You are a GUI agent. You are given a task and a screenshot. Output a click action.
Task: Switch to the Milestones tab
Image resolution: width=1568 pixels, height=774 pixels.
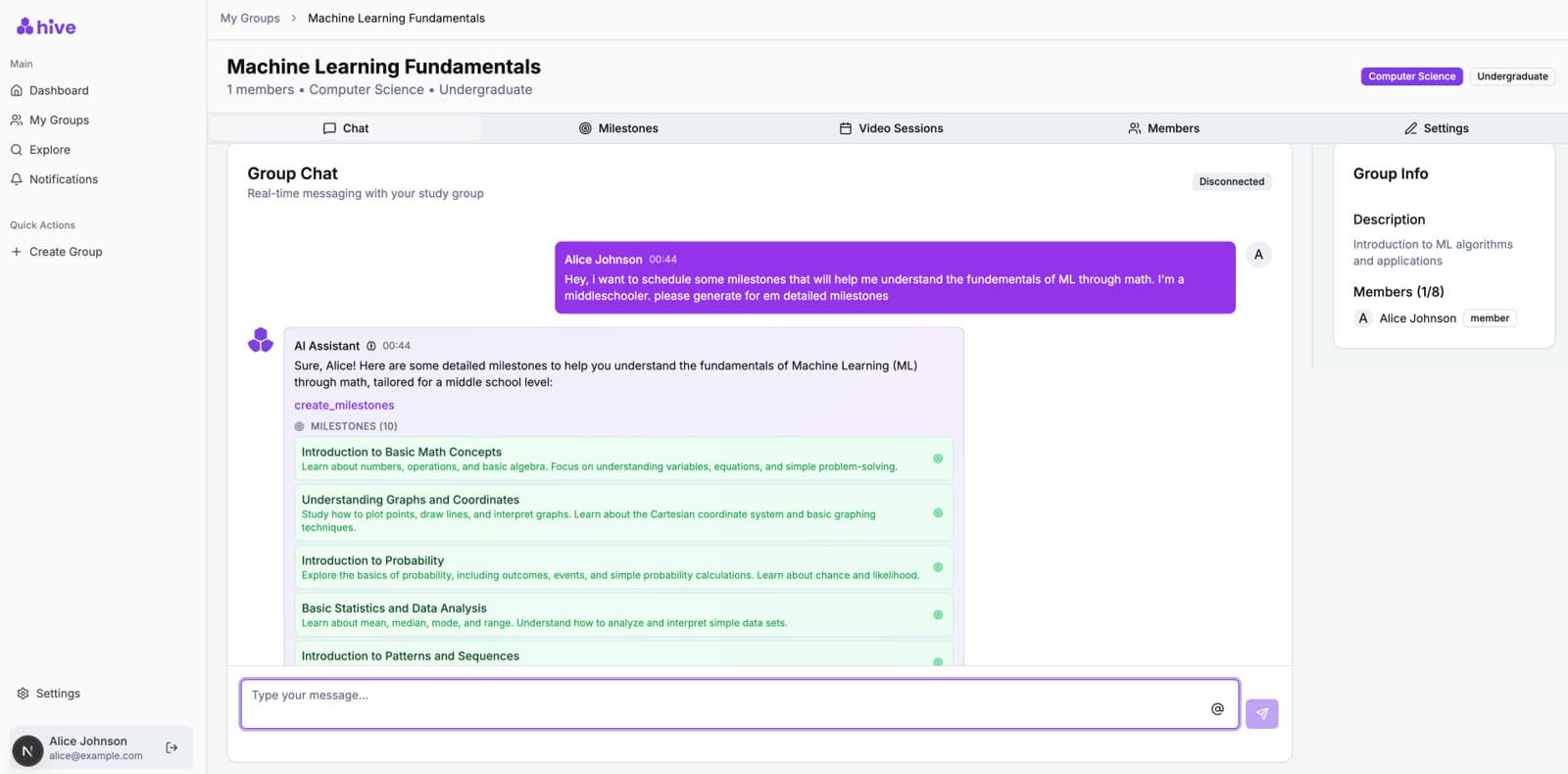[618, 128]
